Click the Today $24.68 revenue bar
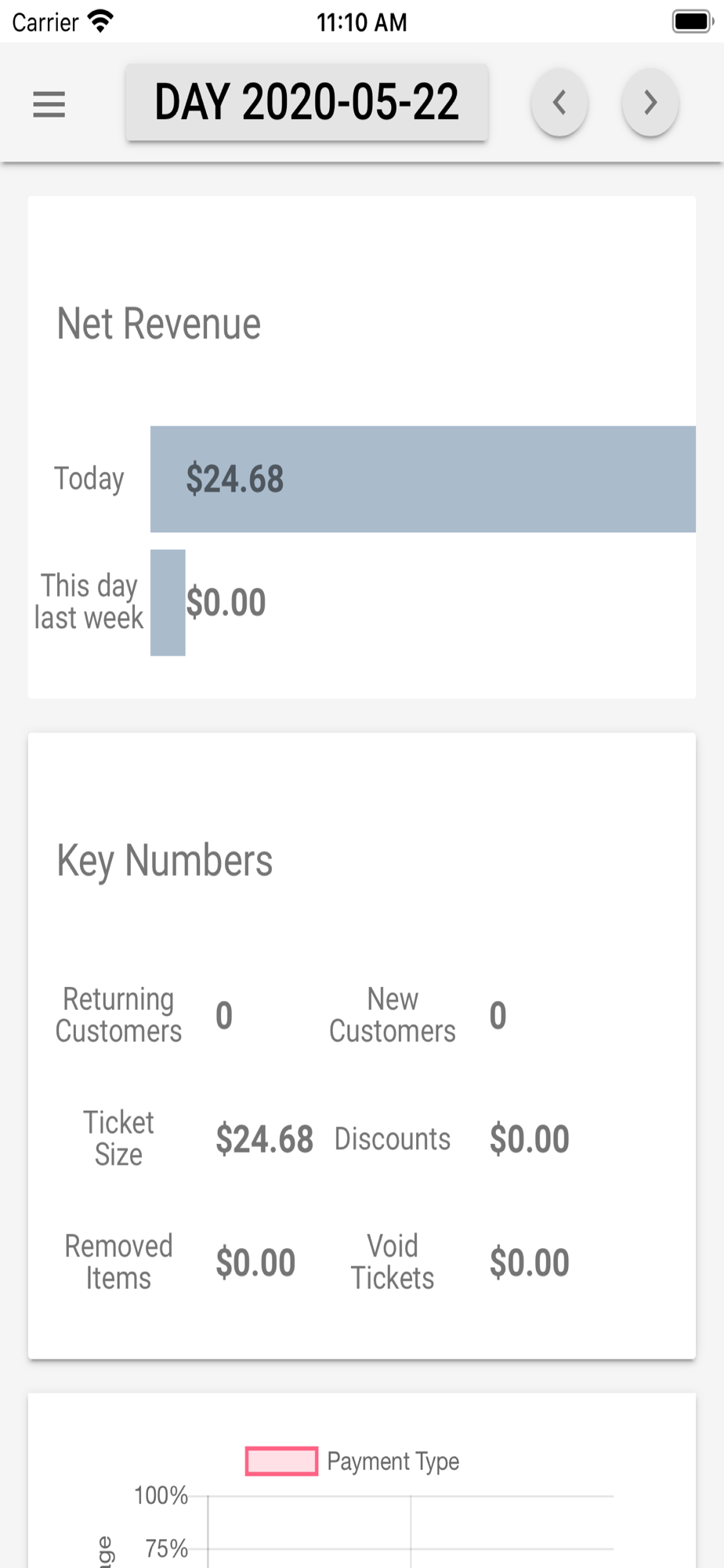 [x=422, y=479]
